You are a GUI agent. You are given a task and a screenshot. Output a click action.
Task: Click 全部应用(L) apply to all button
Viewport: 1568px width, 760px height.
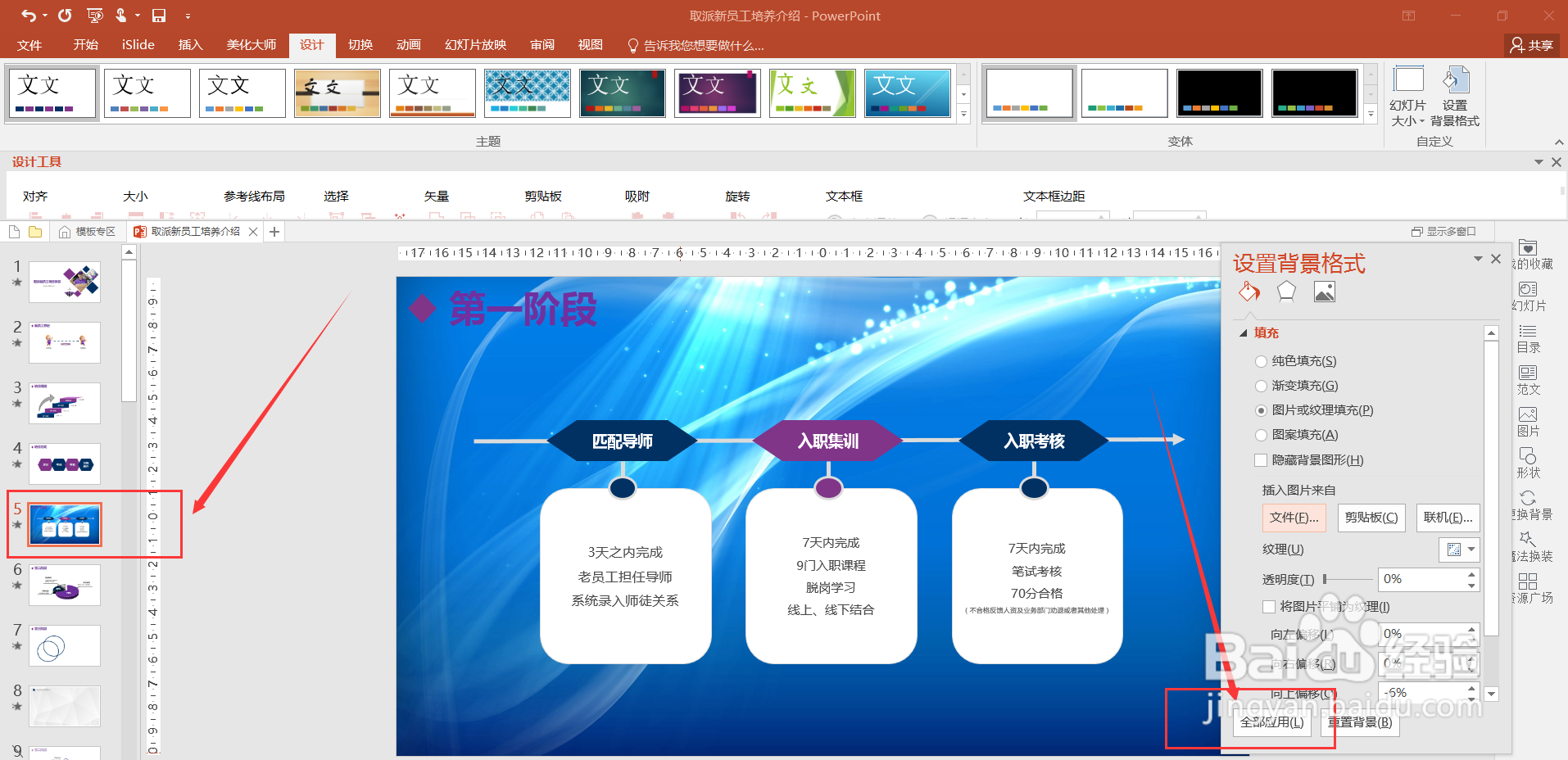(x=1272, y=722)
